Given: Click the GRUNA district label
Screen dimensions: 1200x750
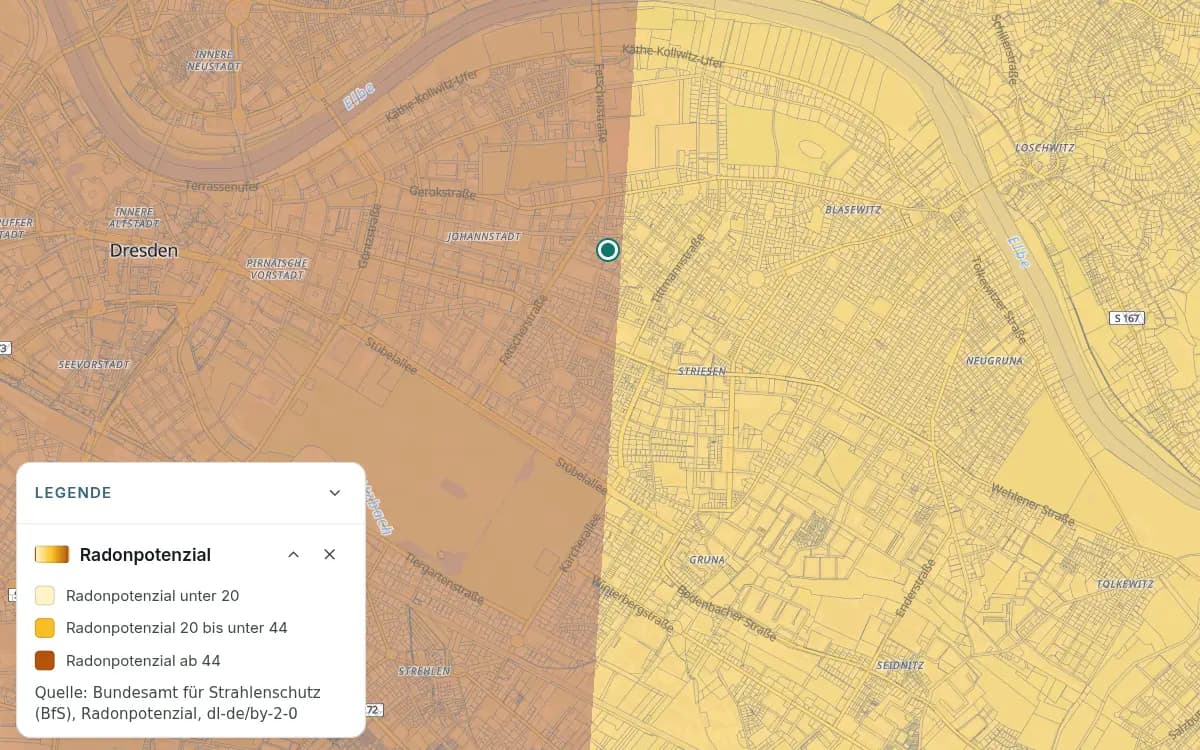Looking at the screenshot, I should 707,560.
